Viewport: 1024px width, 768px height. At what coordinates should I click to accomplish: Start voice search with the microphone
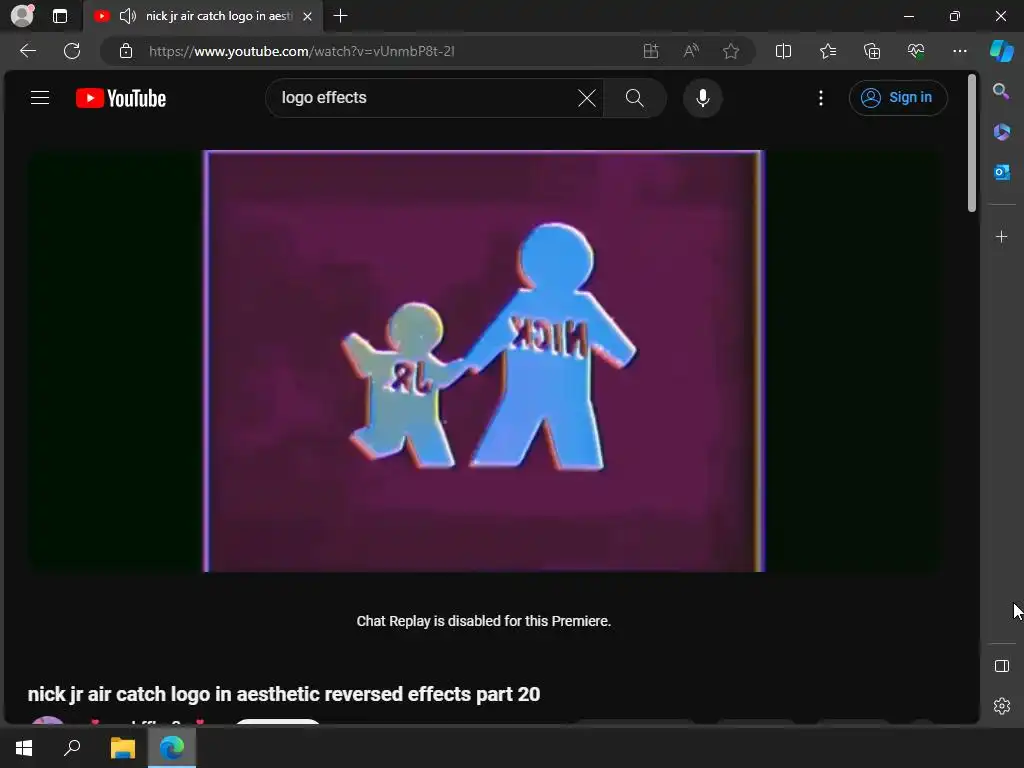pos(703,98)
